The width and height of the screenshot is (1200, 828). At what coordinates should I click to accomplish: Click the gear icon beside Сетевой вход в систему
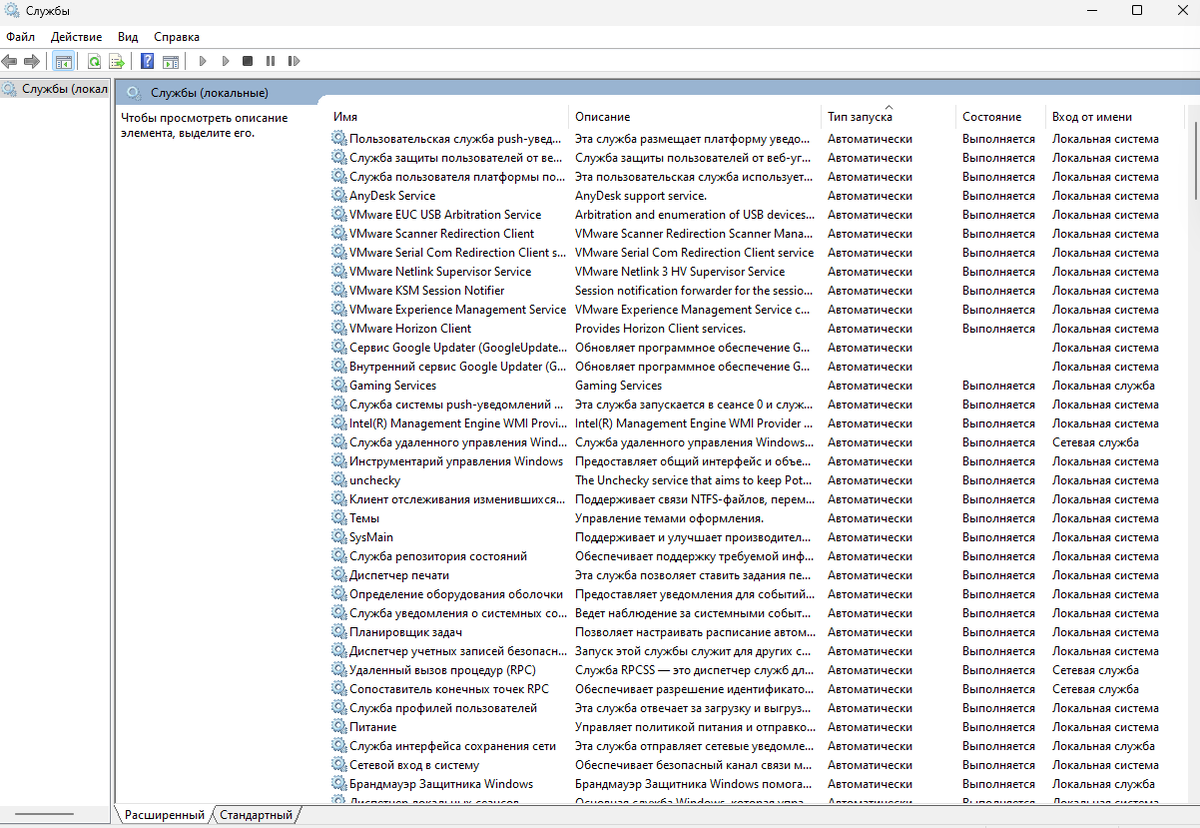pos(339,766)
